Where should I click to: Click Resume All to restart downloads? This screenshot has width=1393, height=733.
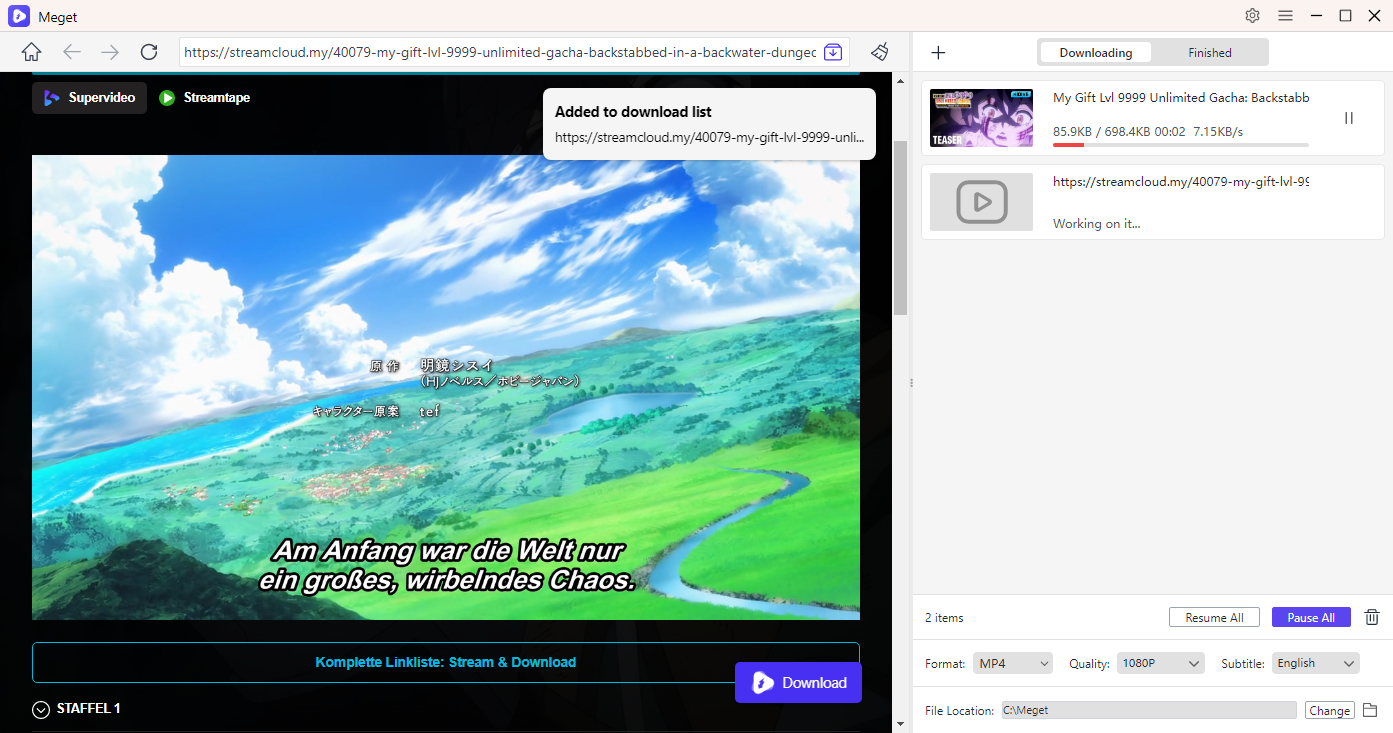tap(1214, 617)
